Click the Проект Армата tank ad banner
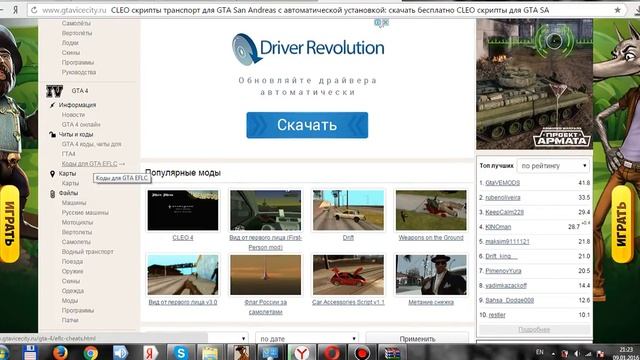640x360 pixels. tap(534, 84)
